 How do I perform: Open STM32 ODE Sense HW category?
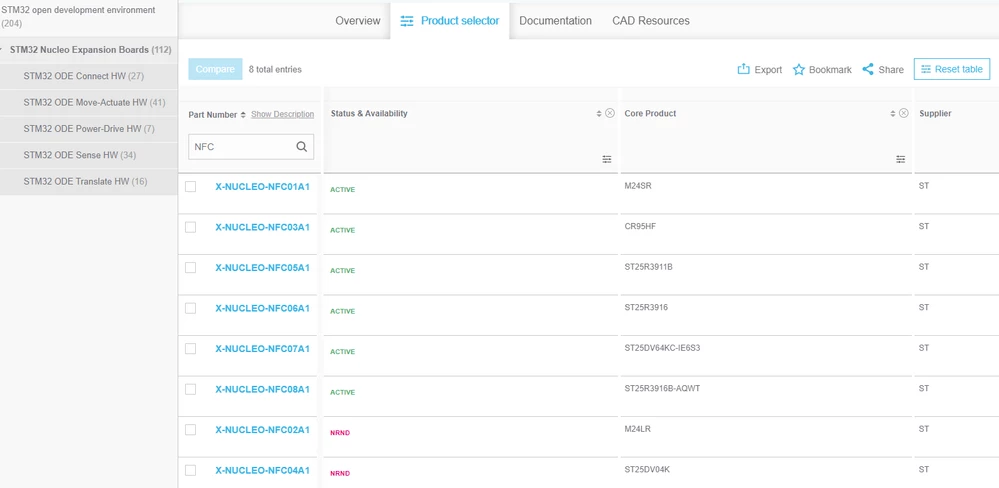tap(80, 155)
